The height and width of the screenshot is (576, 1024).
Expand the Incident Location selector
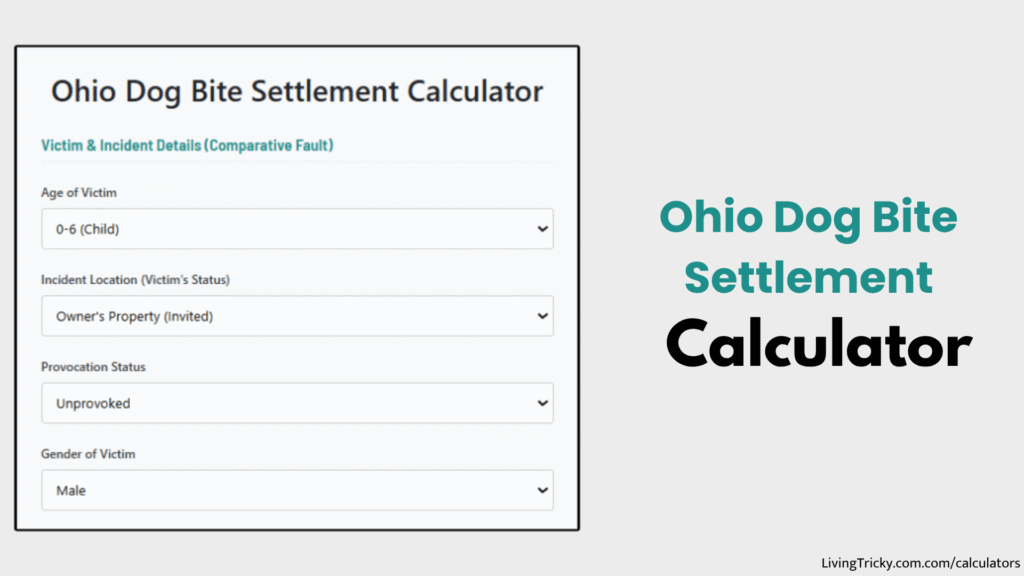(296, 316)
